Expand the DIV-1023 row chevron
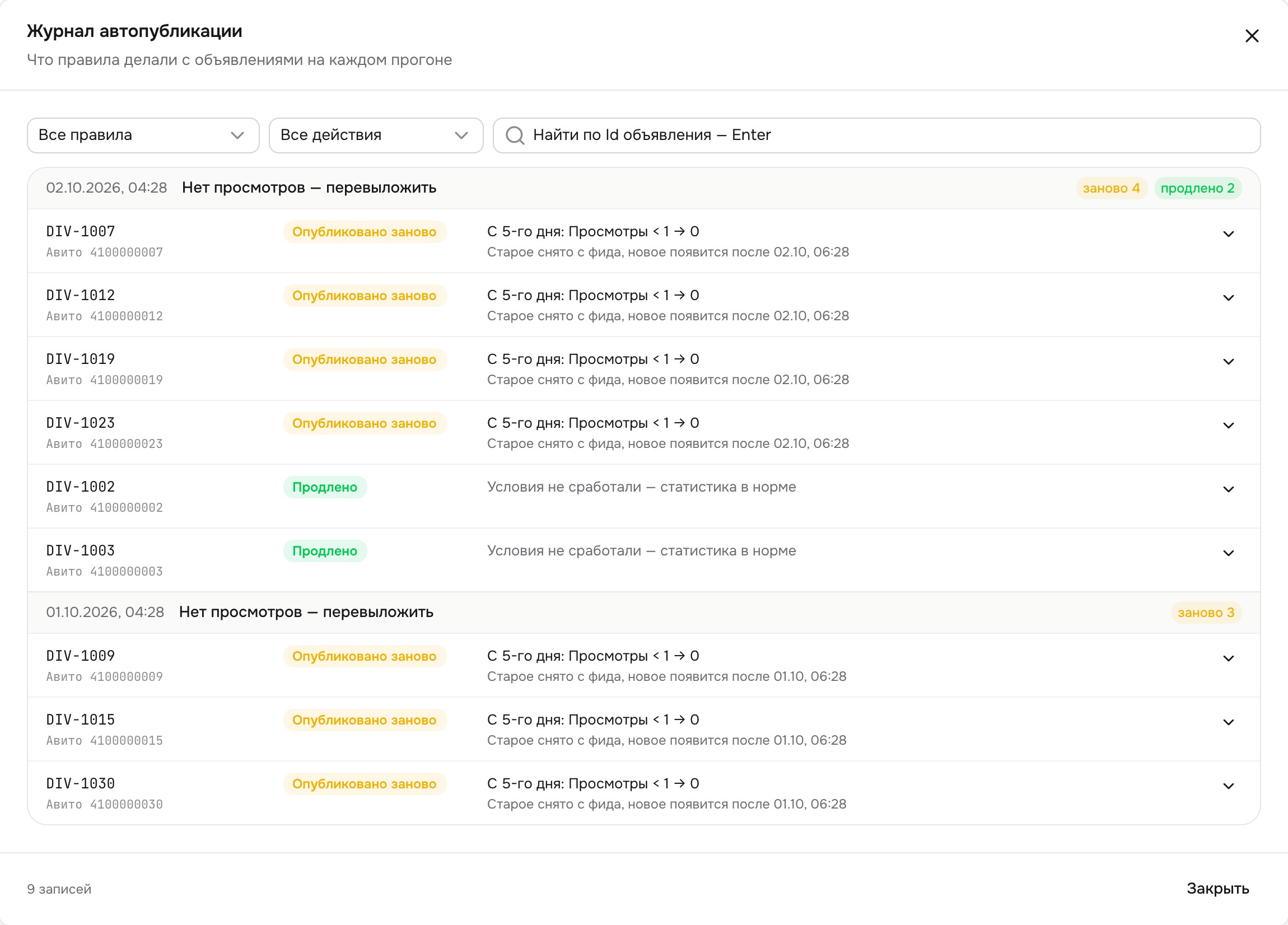Image resolution: width=1288 pixels, height=925 pixels. (1229, 426)
